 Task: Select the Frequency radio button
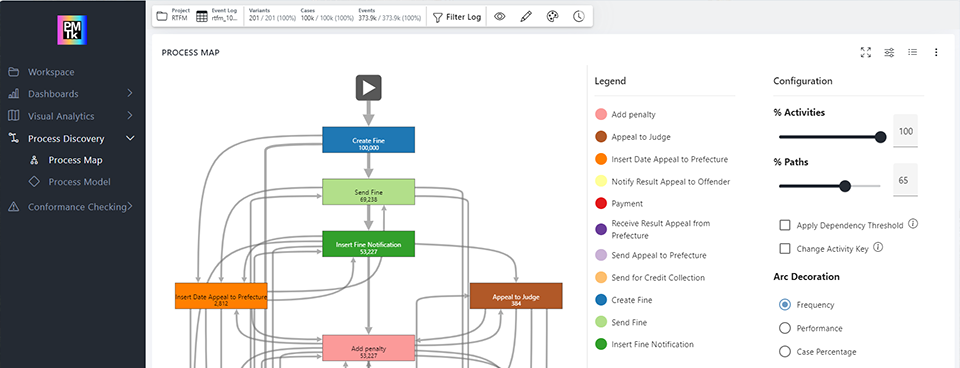click(784, 304)
